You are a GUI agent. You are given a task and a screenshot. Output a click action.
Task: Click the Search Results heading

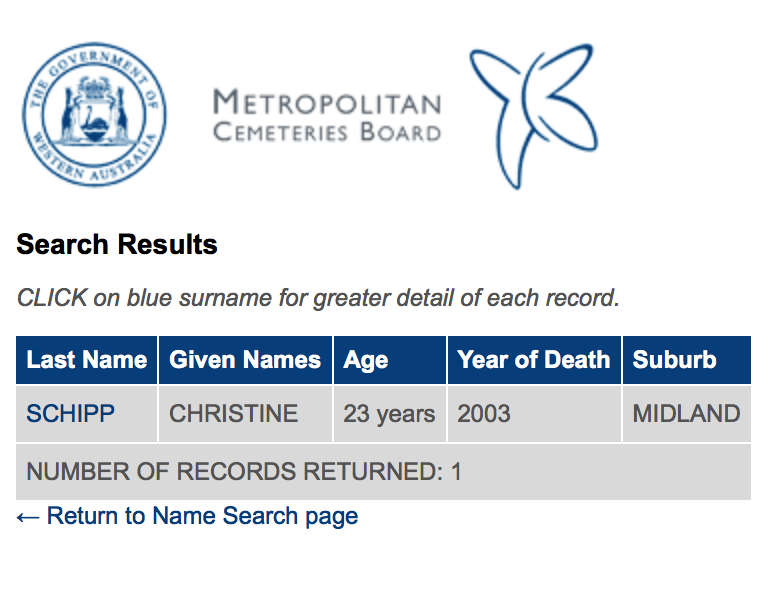pyautogui.click(x=117, y=244)
